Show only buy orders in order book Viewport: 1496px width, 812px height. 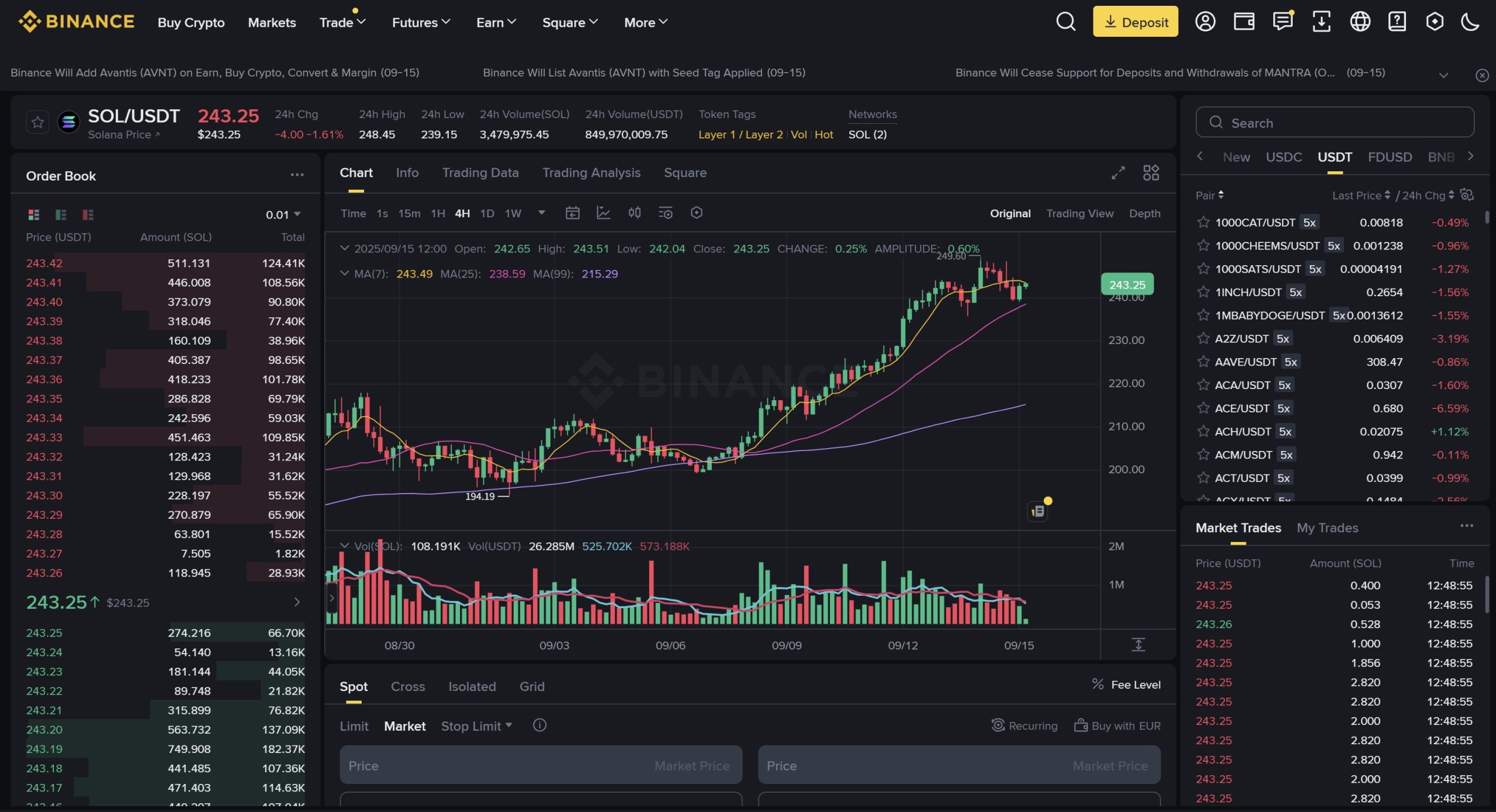tap(61, 214)
